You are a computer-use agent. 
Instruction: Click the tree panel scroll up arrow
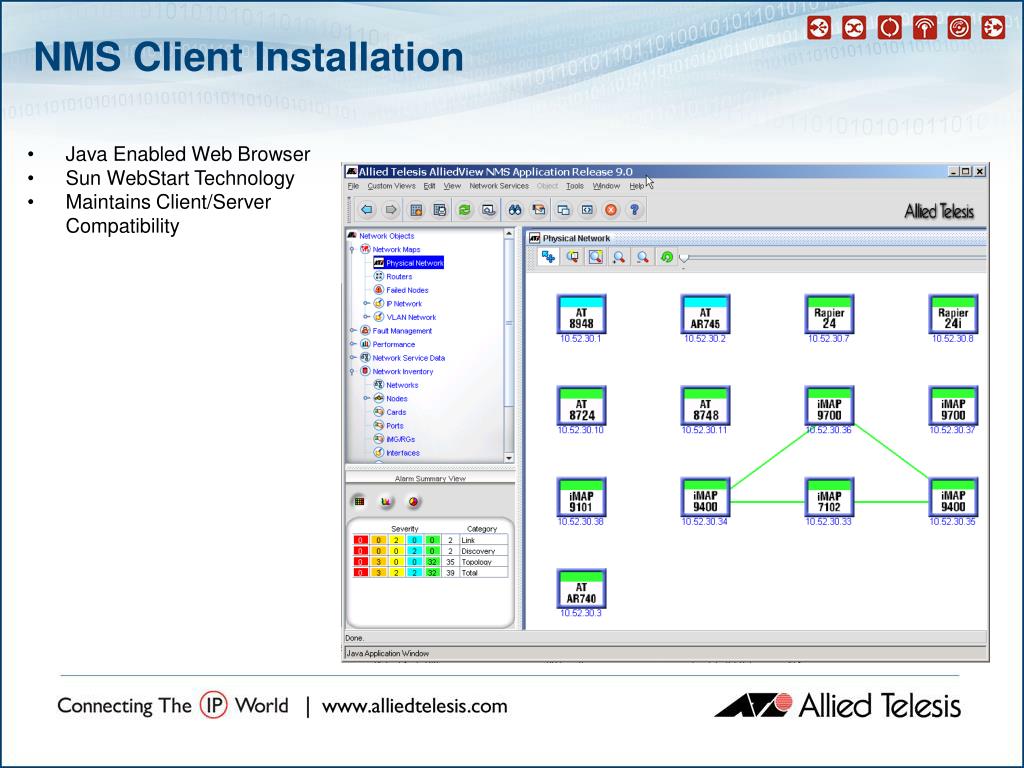click(509, 233)
